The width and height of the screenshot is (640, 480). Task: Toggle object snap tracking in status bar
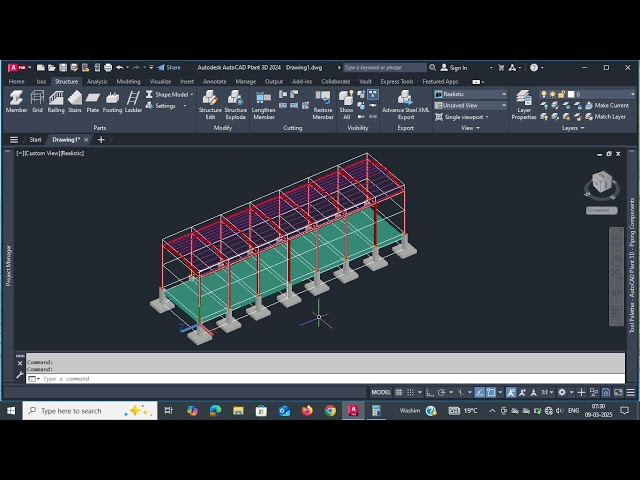coord(479,392)
